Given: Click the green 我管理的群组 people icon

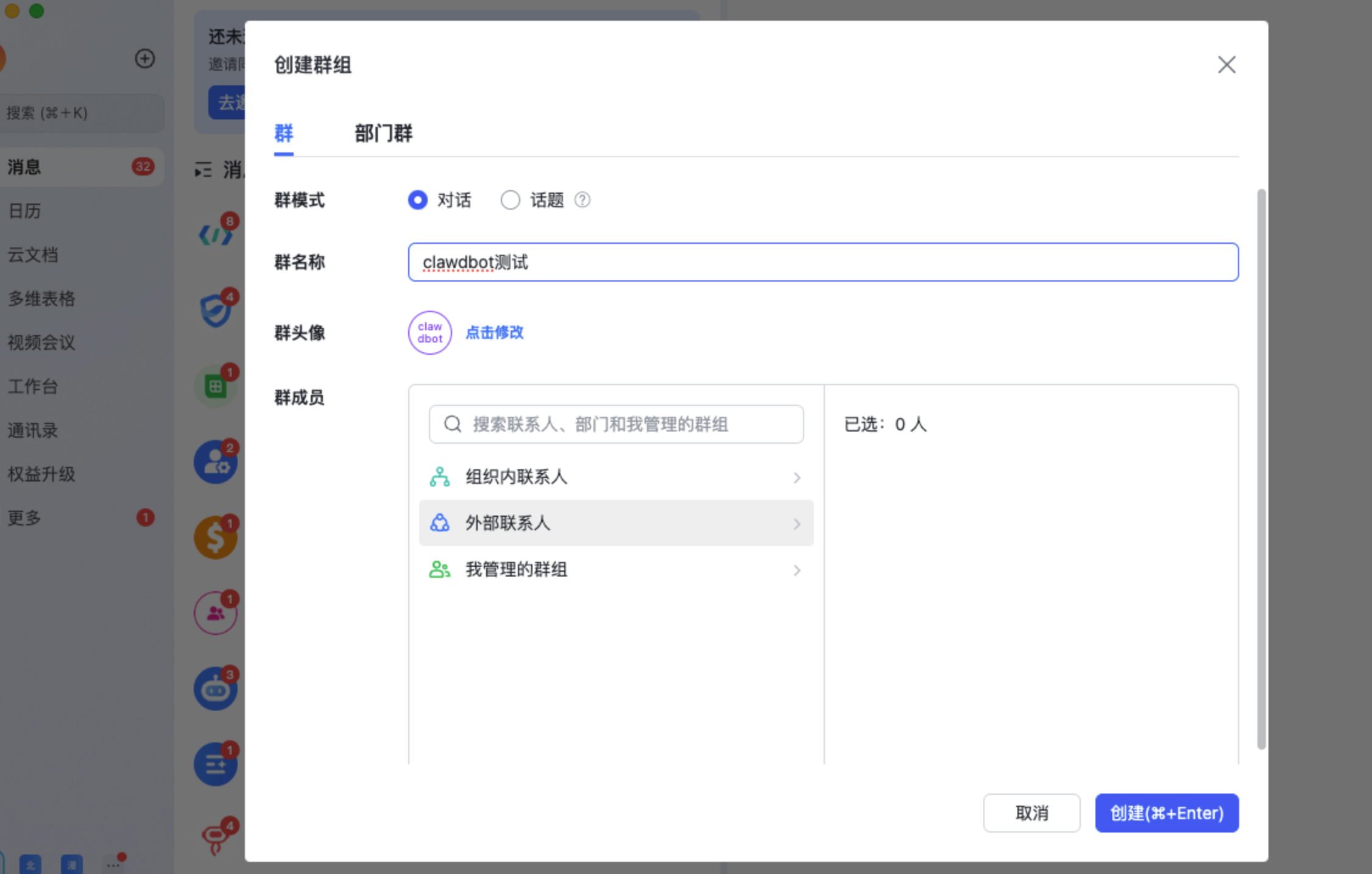Looking at the screenshot, I should pyautogui.click(x=439, y=569).
